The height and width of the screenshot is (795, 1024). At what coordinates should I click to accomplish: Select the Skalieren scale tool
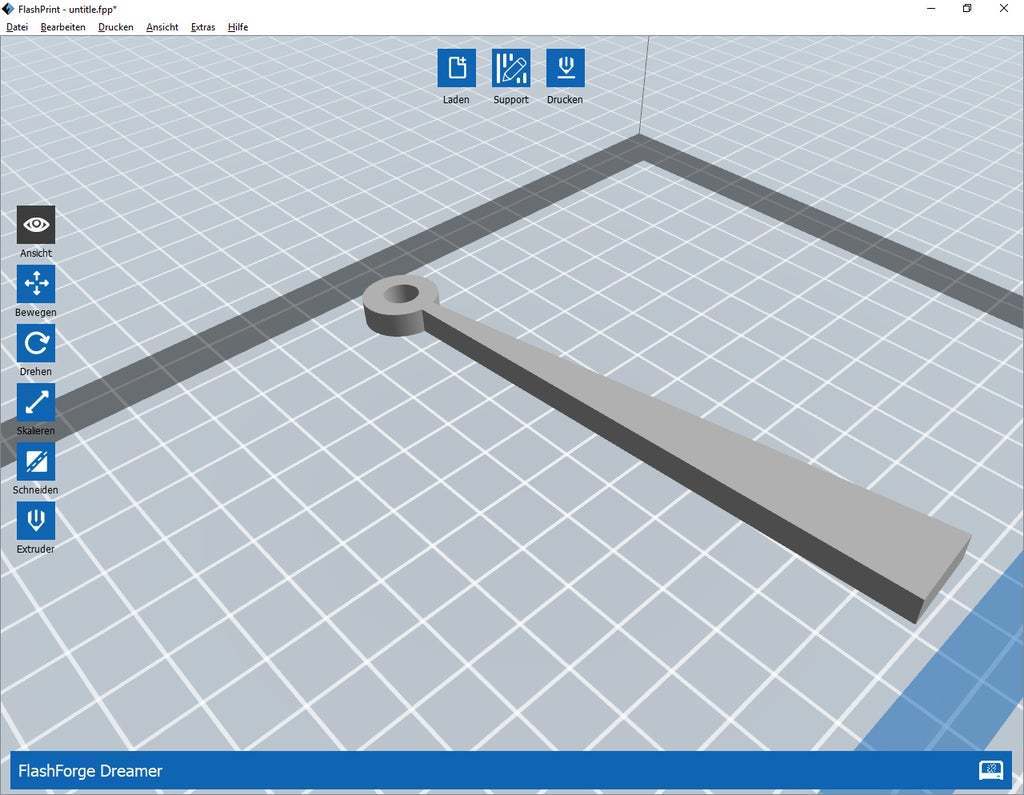click(x=36, y=402)
